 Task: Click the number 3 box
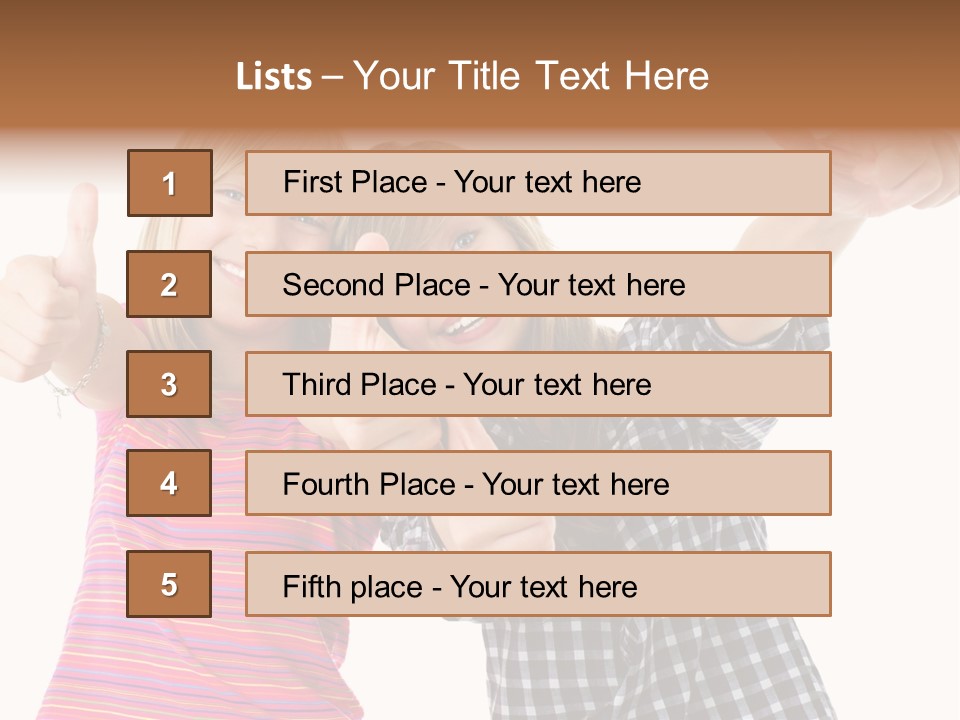(x=169, y=384)
